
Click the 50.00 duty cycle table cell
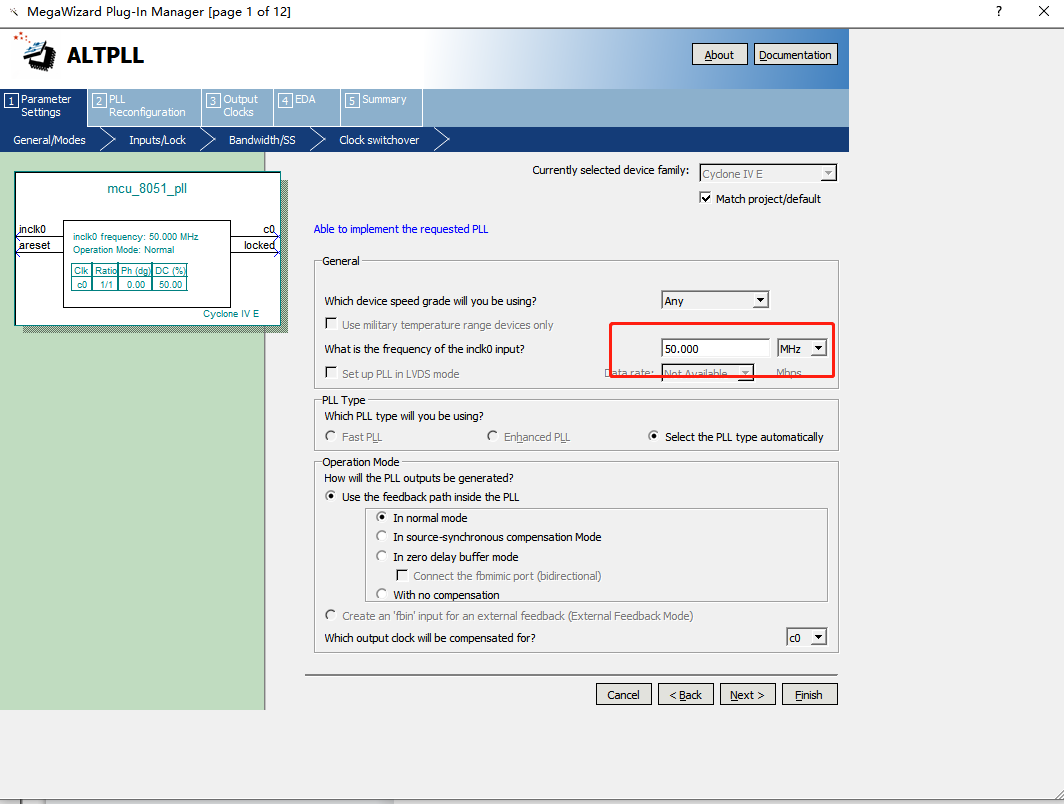pyautogui.click(x=170, y=284)
